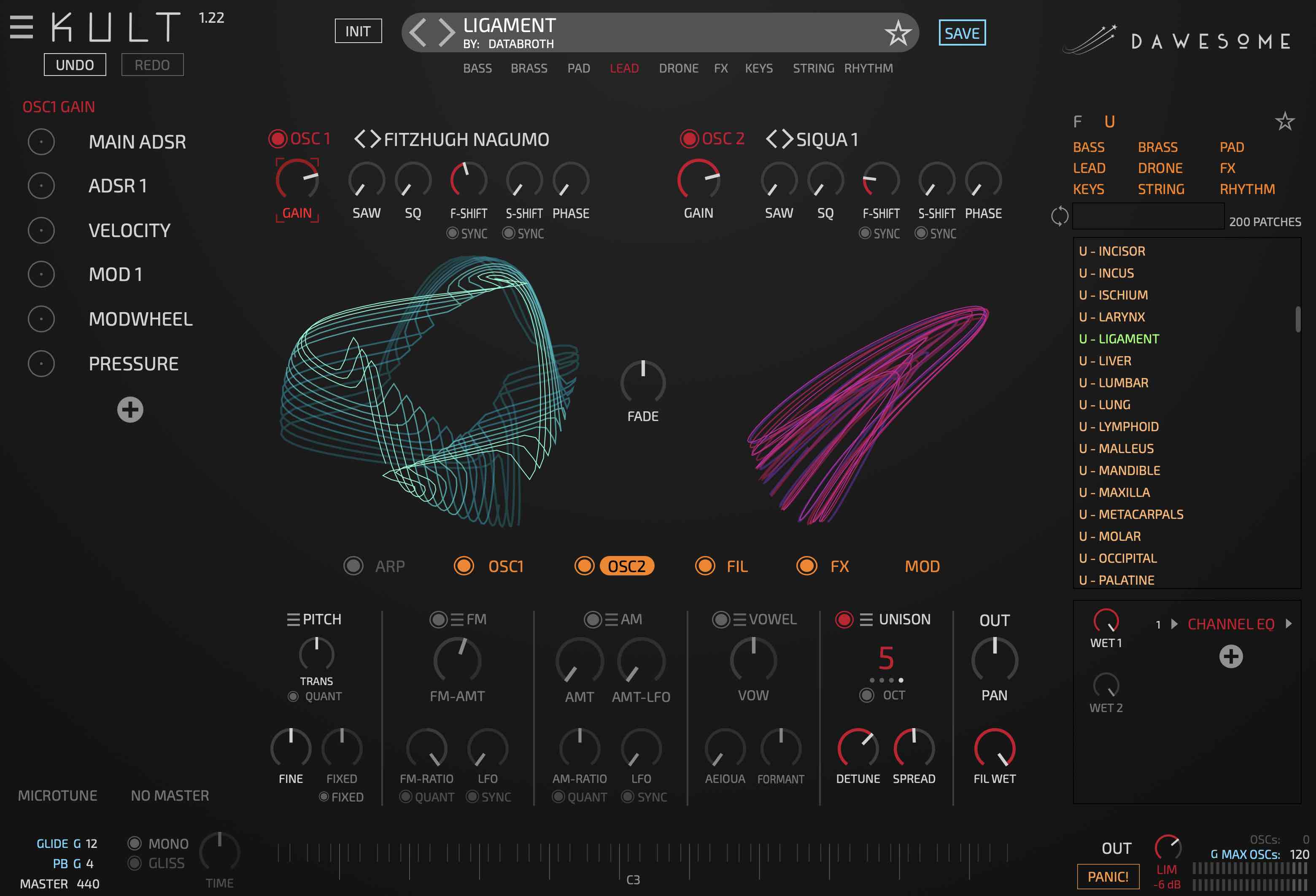Toggle UNISON on/off button

click(x=844, y=620)
